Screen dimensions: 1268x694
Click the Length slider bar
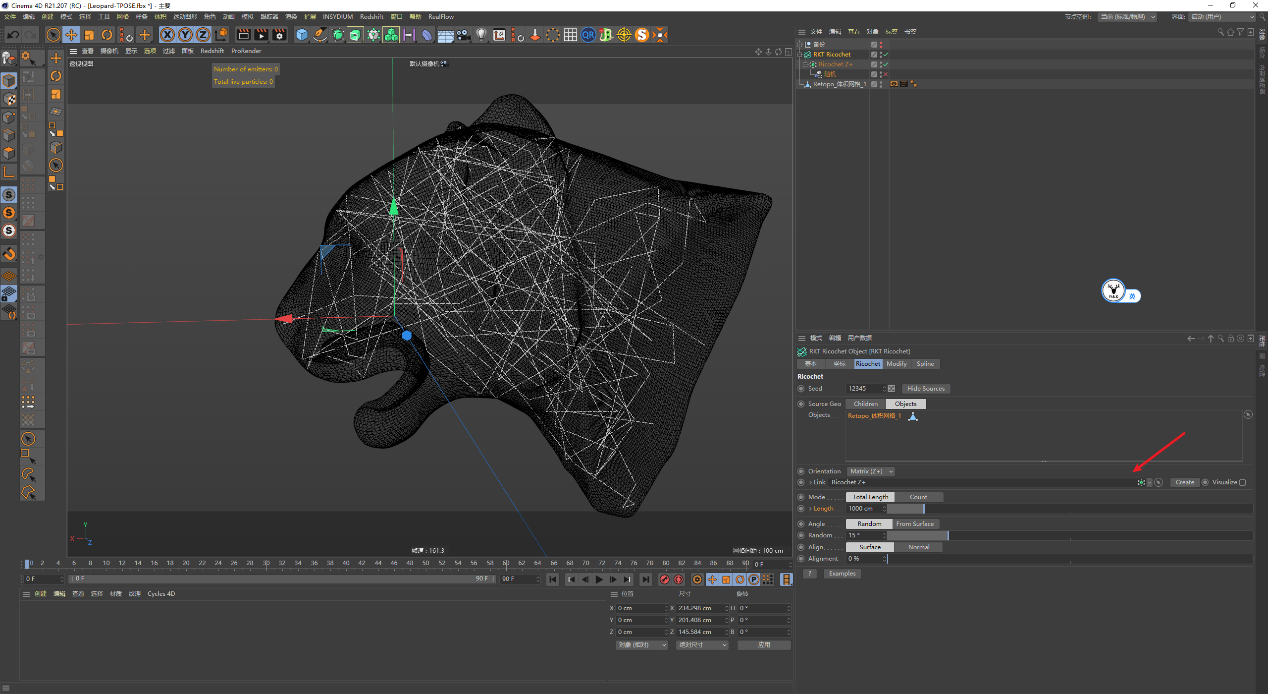click(x=1069, y=509)
